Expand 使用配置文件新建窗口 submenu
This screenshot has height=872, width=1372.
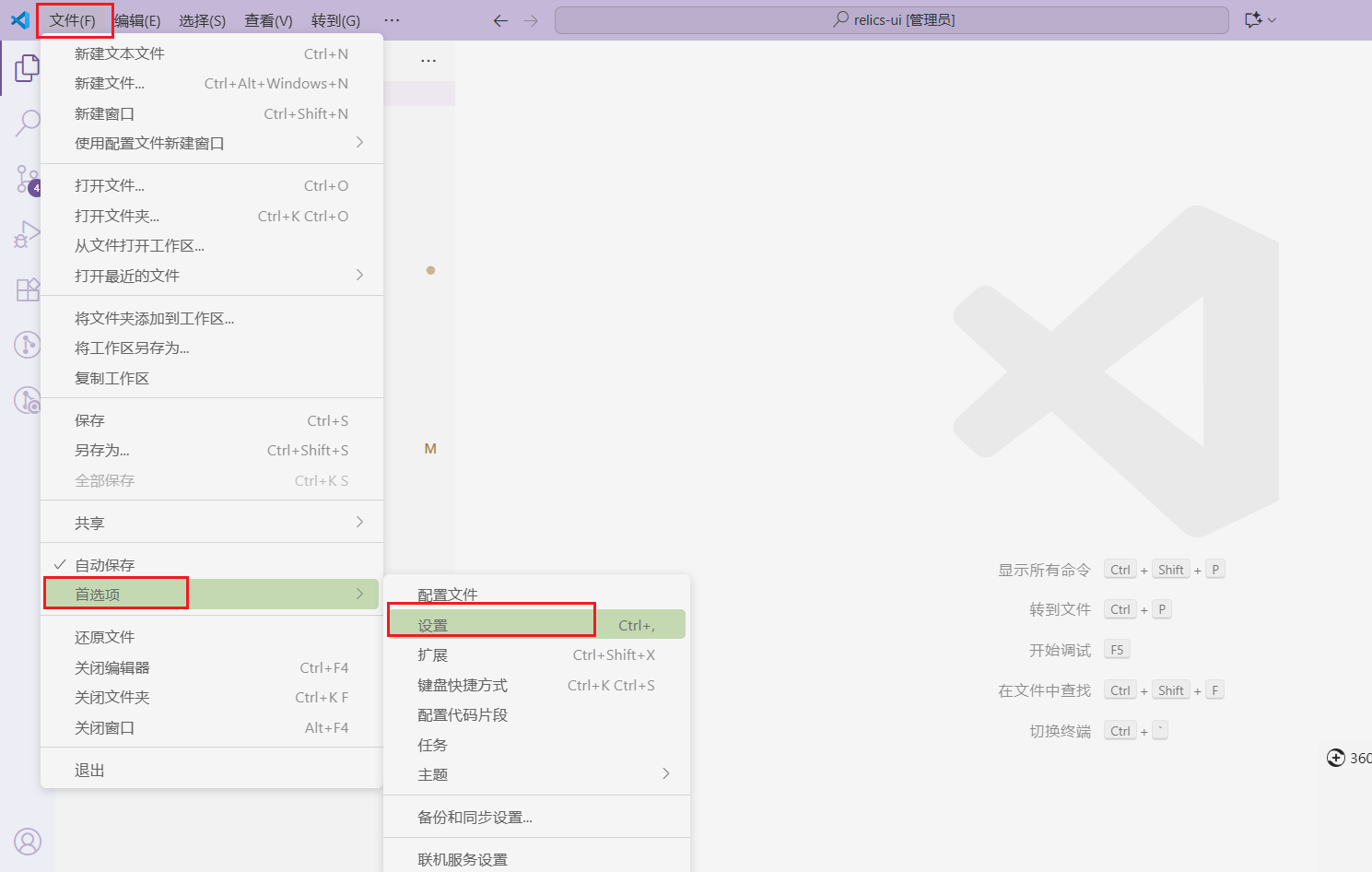(x=212, y=143)
